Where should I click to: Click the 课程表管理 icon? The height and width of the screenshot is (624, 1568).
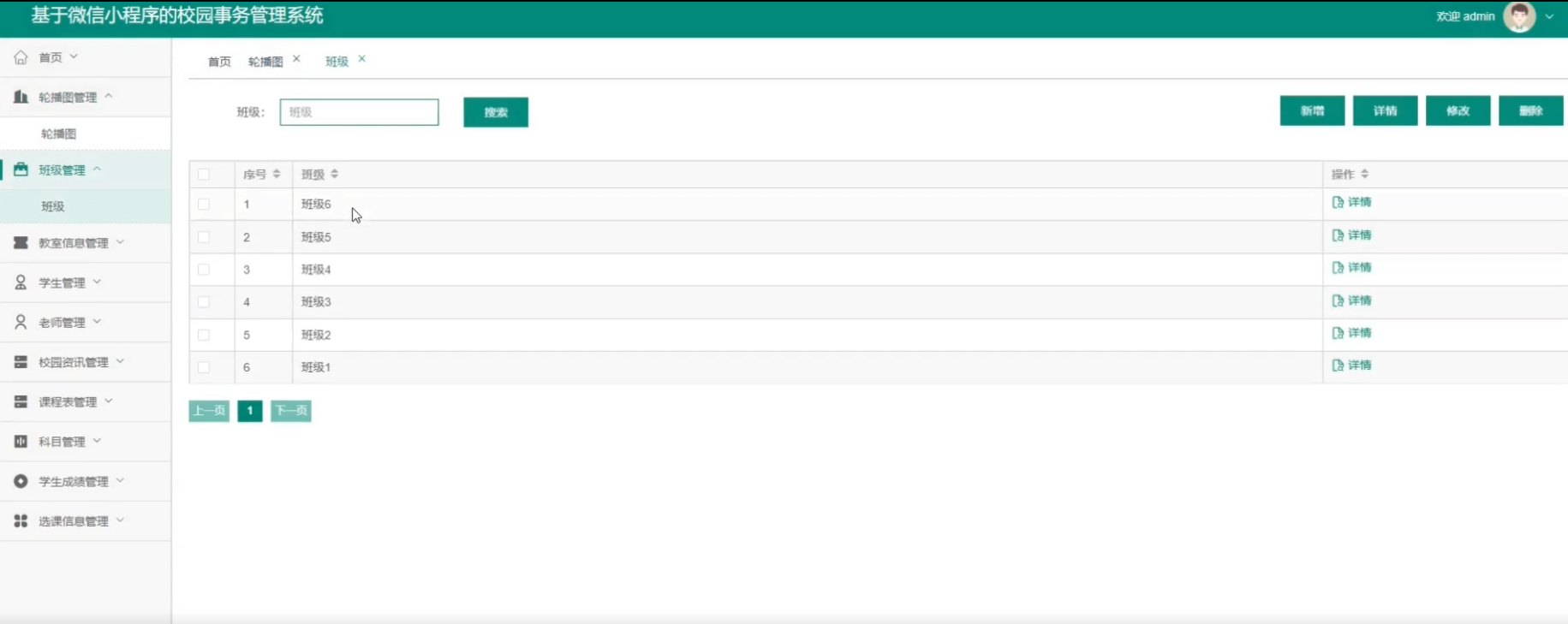21,401
